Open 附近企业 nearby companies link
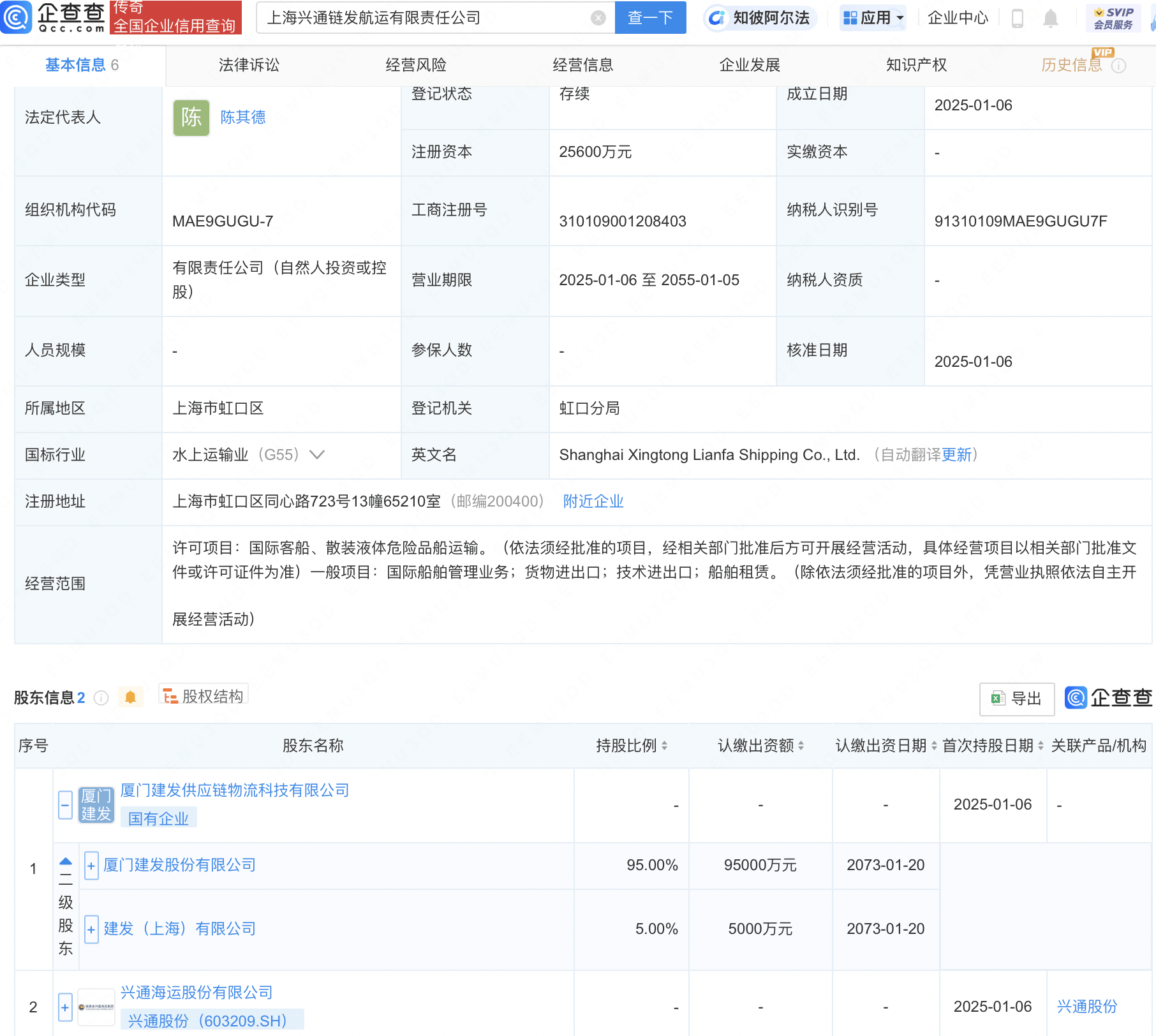 click(593, 501)
